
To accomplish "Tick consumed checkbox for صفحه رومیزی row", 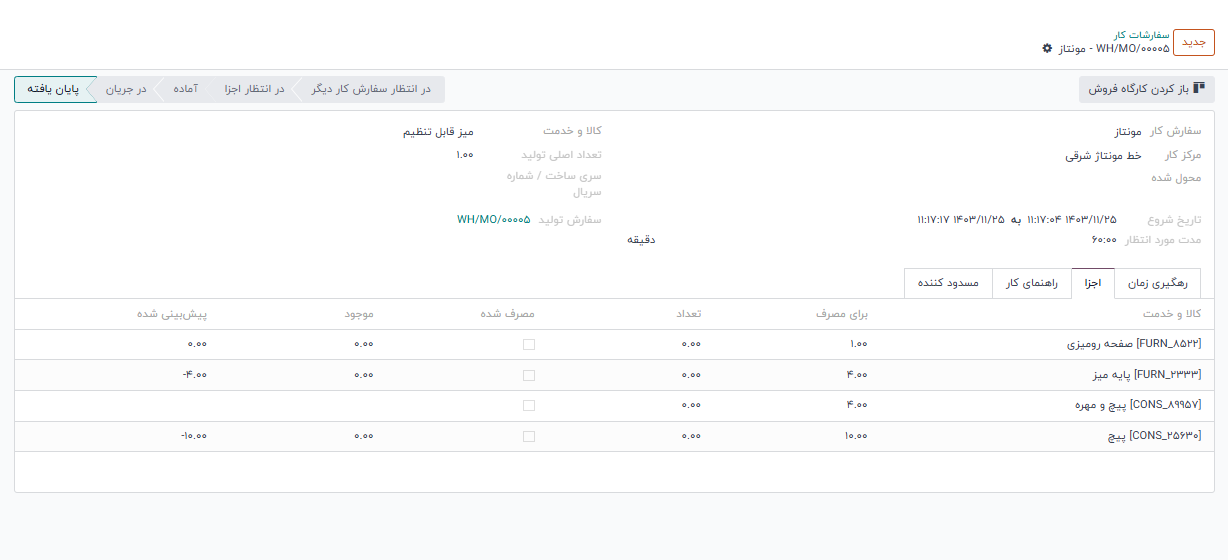I will (528, 344).
